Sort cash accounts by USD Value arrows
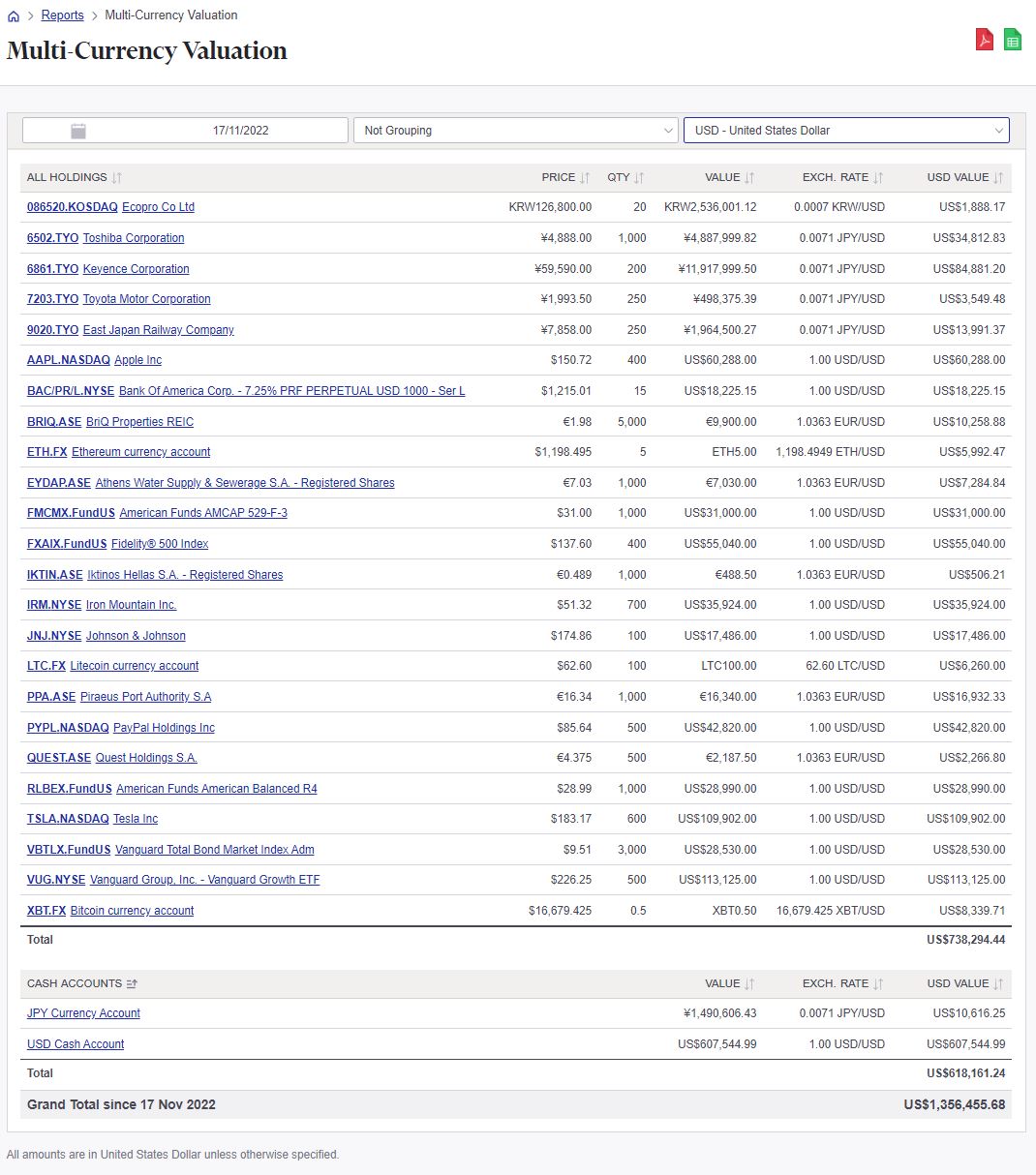 point(998,984)
